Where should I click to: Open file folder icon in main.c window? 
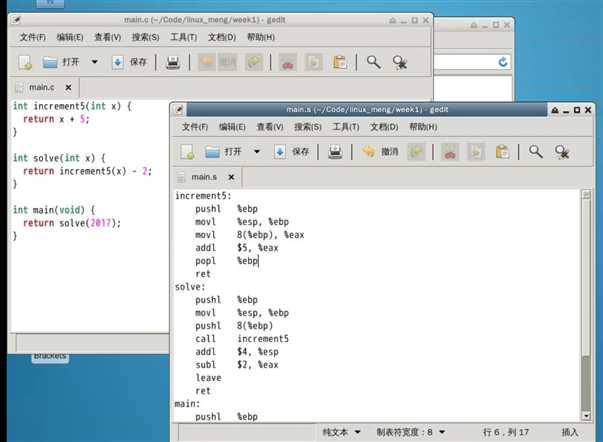point(50,62)
